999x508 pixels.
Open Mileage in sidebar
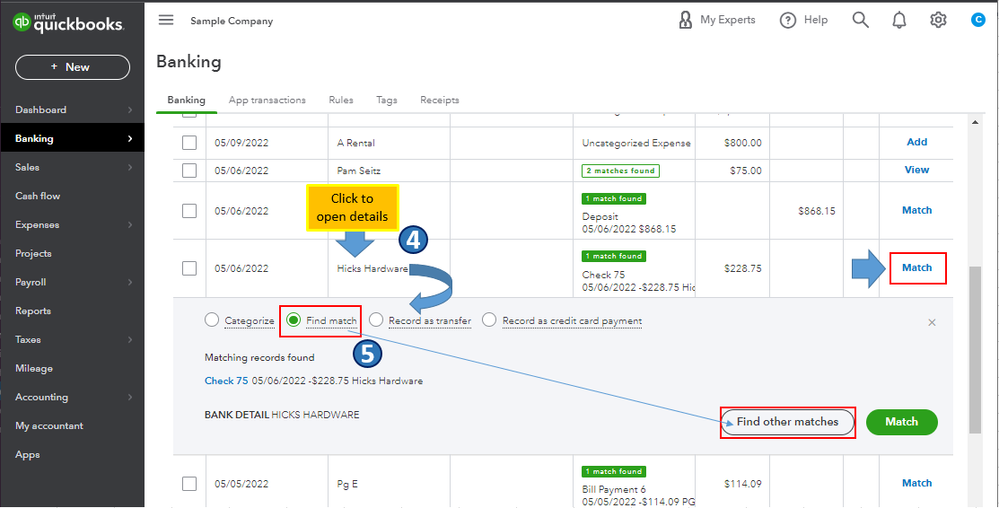tap(34, 368)
